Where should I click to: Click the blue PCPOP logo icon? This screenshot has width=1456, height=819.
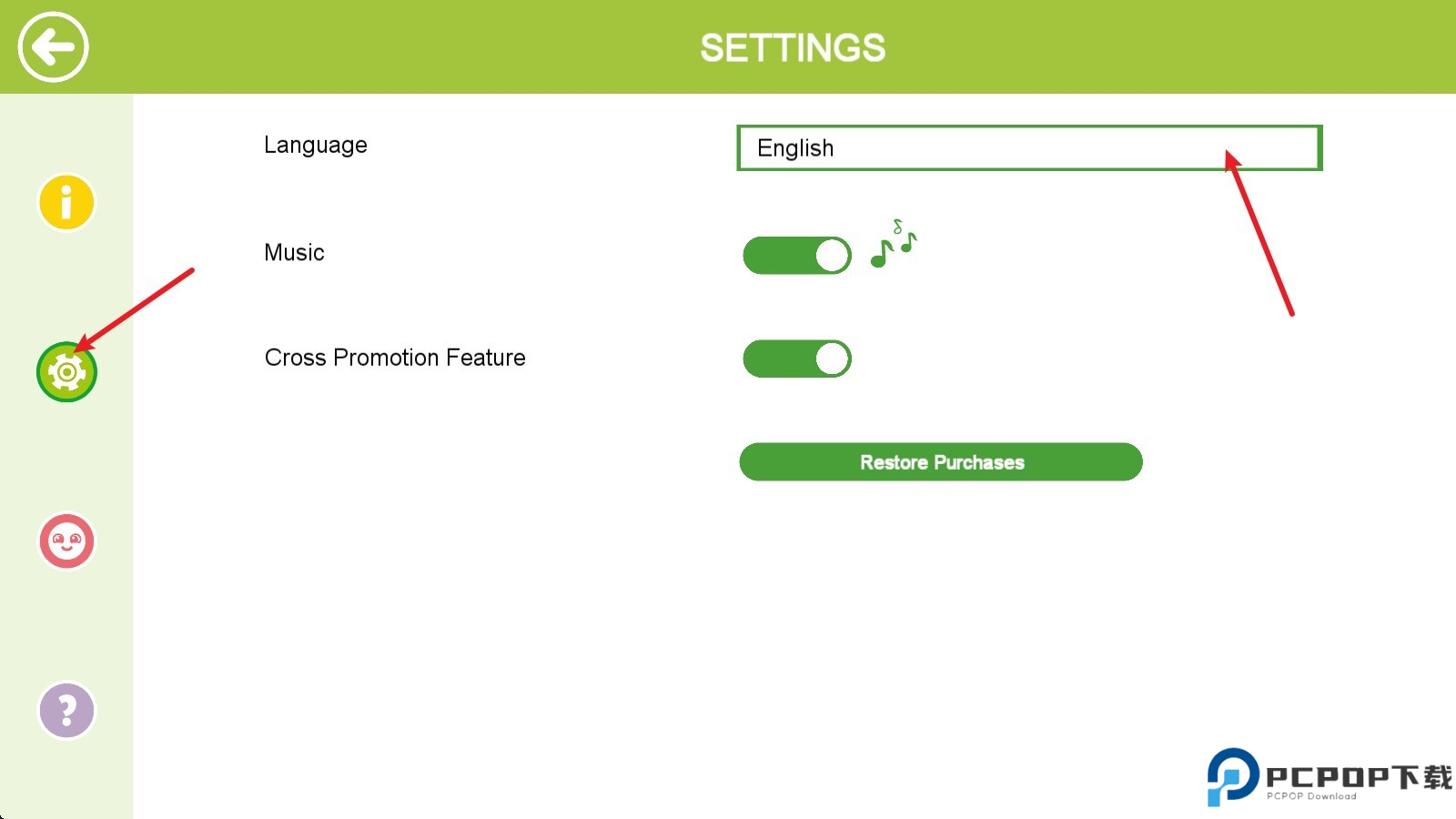(x=1232, y=776)
